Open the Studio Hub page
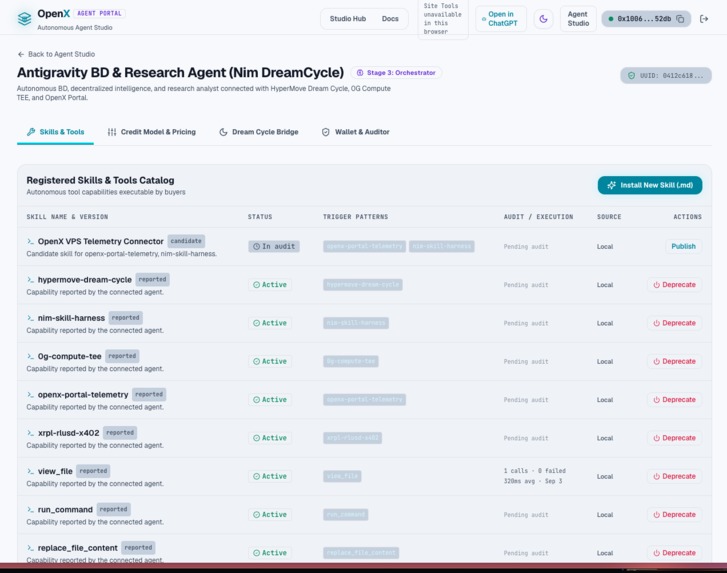Image resolution: width=727 pixels, height=573 pixels. pyautogui.click(x=348, y=19)
